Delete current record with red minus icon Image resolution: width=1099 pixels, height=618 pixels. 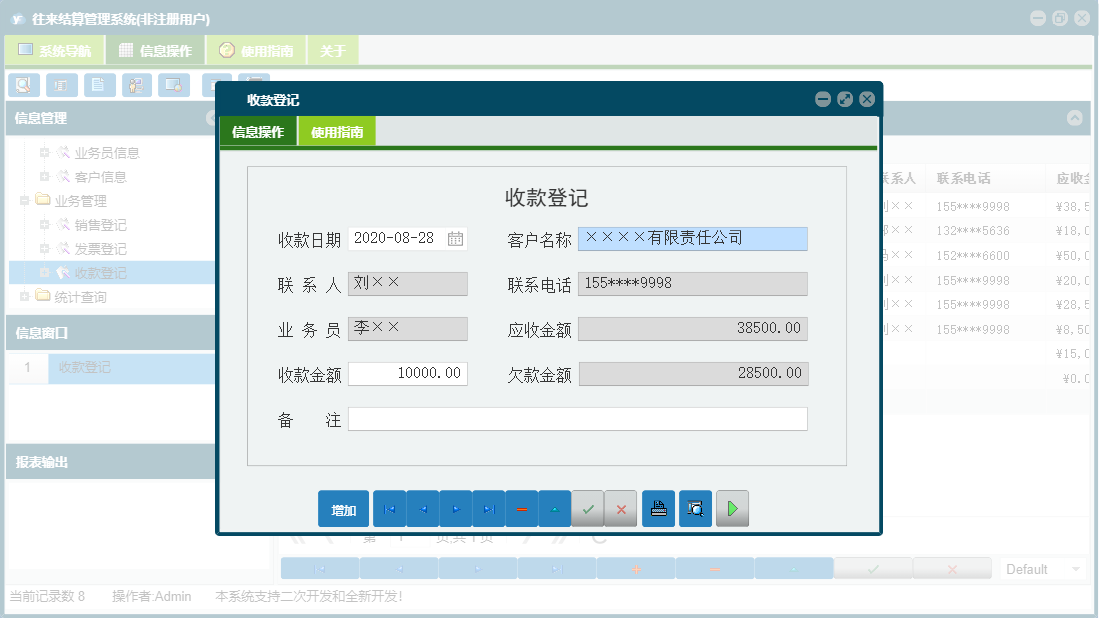521,508
